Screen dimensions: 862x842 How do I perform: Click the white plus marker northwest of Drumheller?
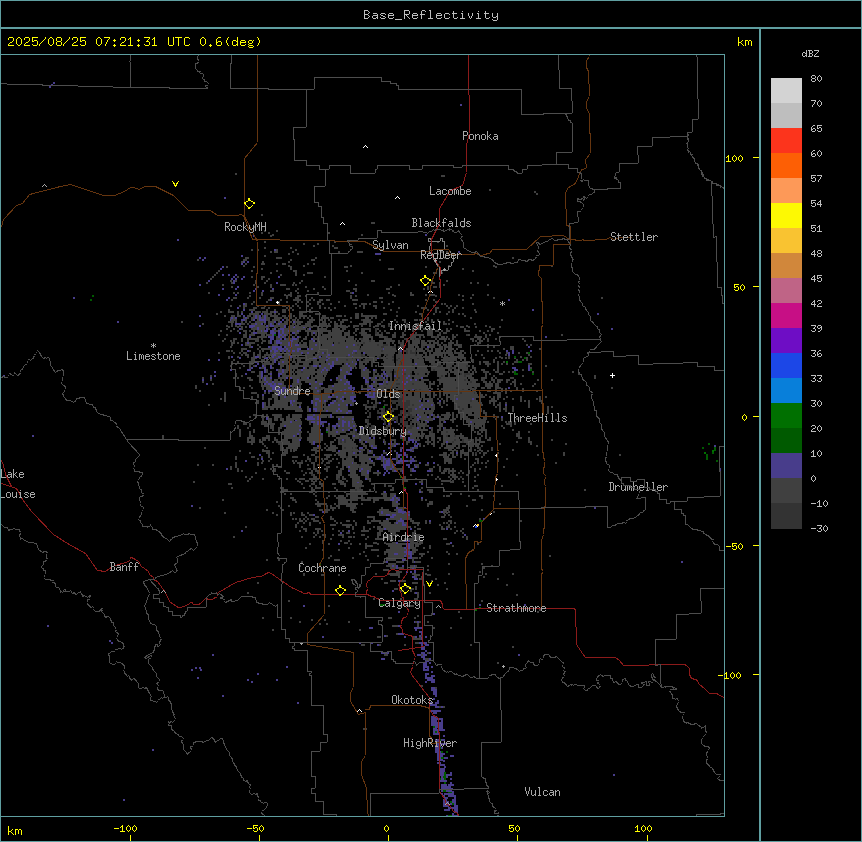click(x=612, y=375)
